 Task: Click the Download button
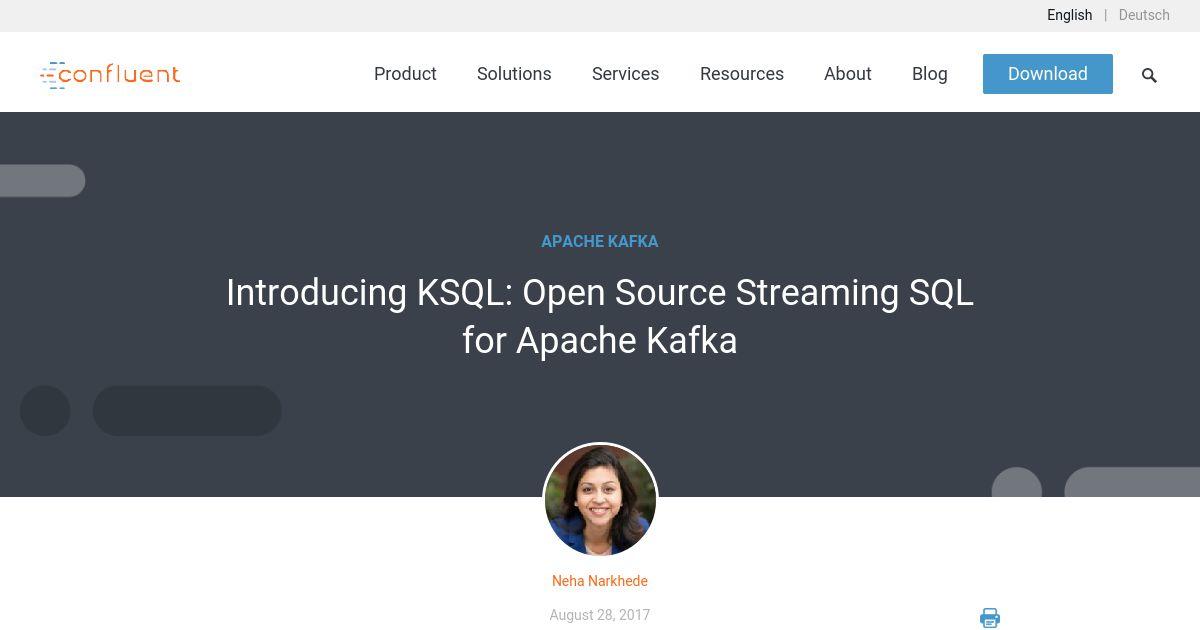1048,74
